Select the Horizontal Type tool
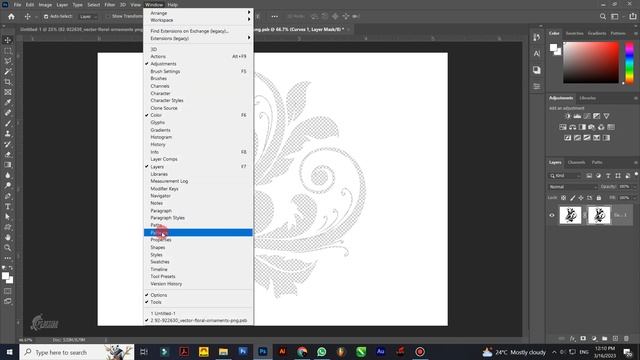The image size is (640, 360). [x=8, y=206]
